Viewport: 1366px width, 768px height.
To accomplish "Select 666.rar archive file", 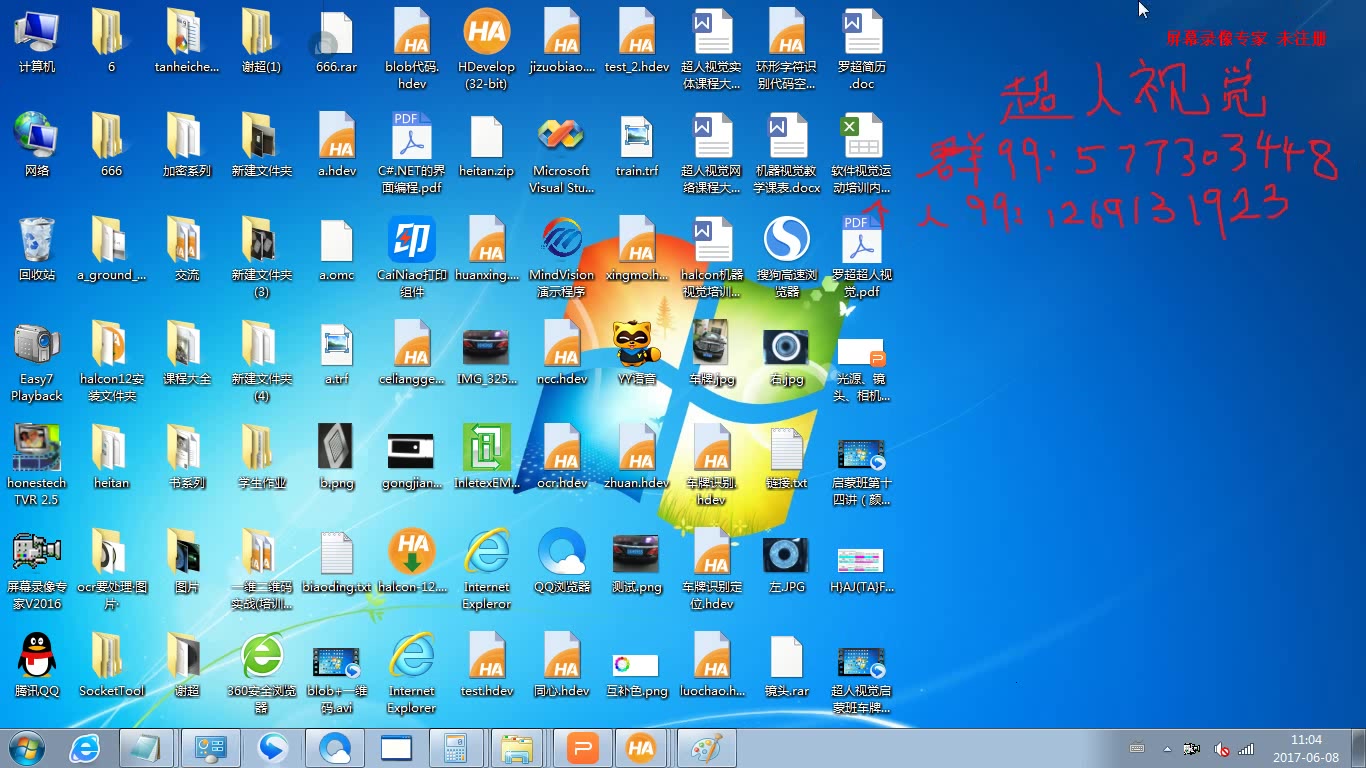I will tap(337, 41).
